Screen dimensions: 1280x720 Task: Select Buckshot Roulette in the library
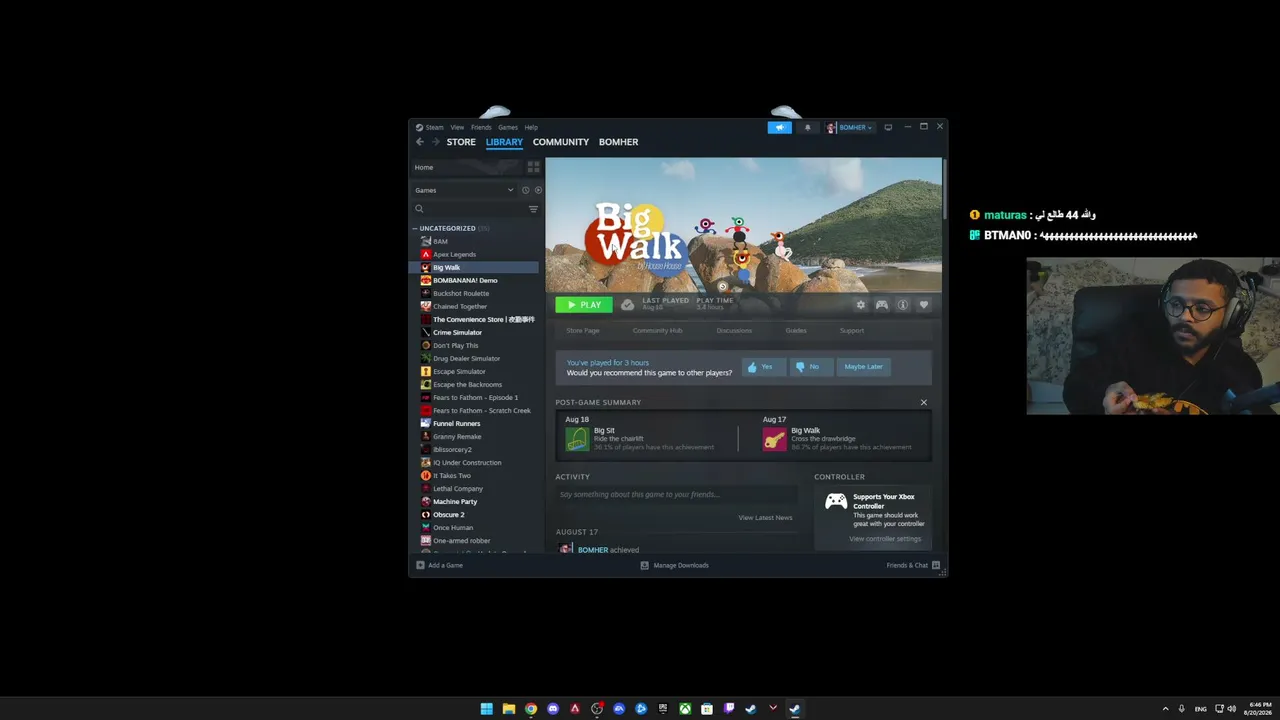[x=461, y=293]
